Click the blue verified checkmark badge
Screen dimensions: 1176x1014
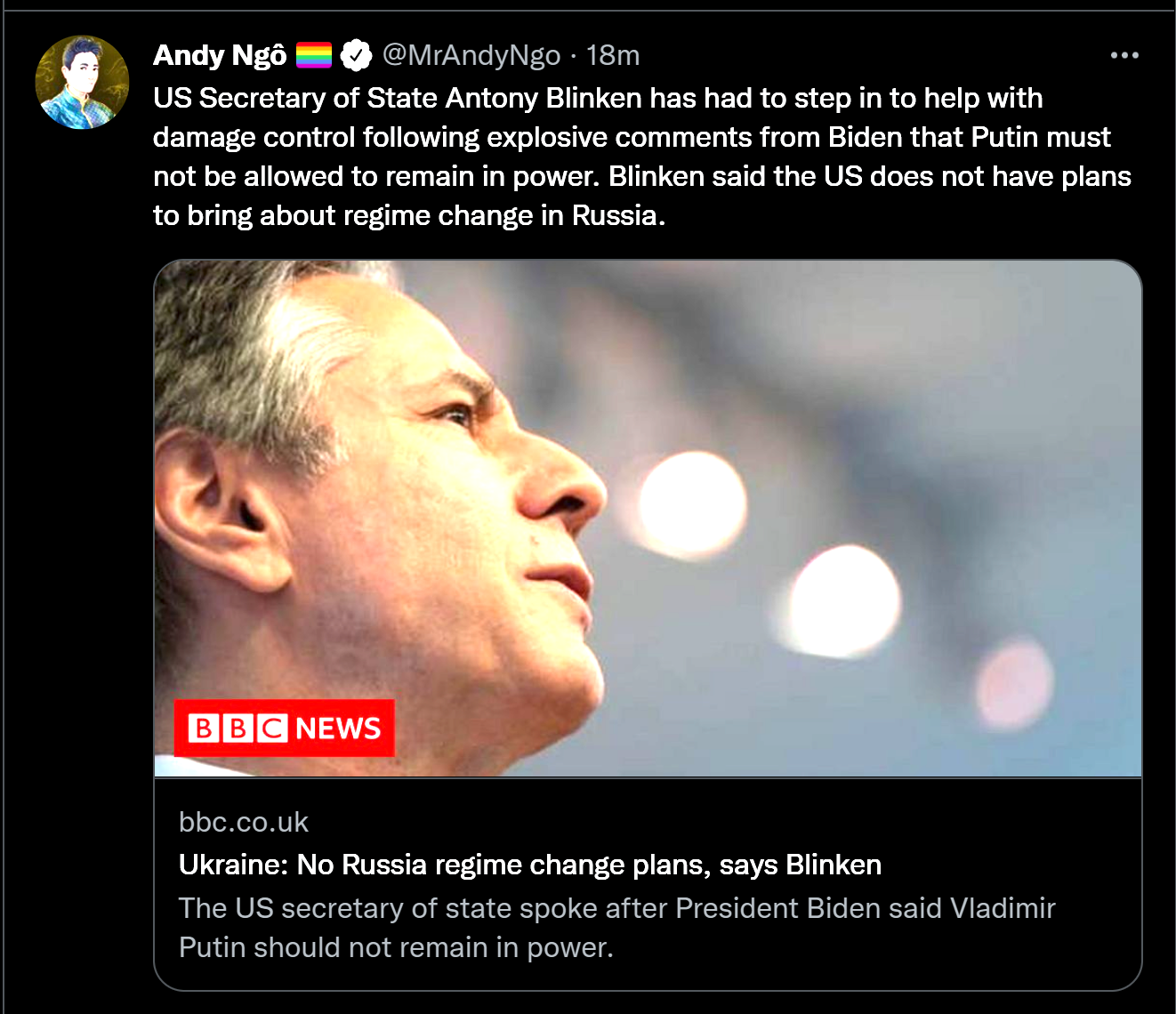click(x=356, y=55)
